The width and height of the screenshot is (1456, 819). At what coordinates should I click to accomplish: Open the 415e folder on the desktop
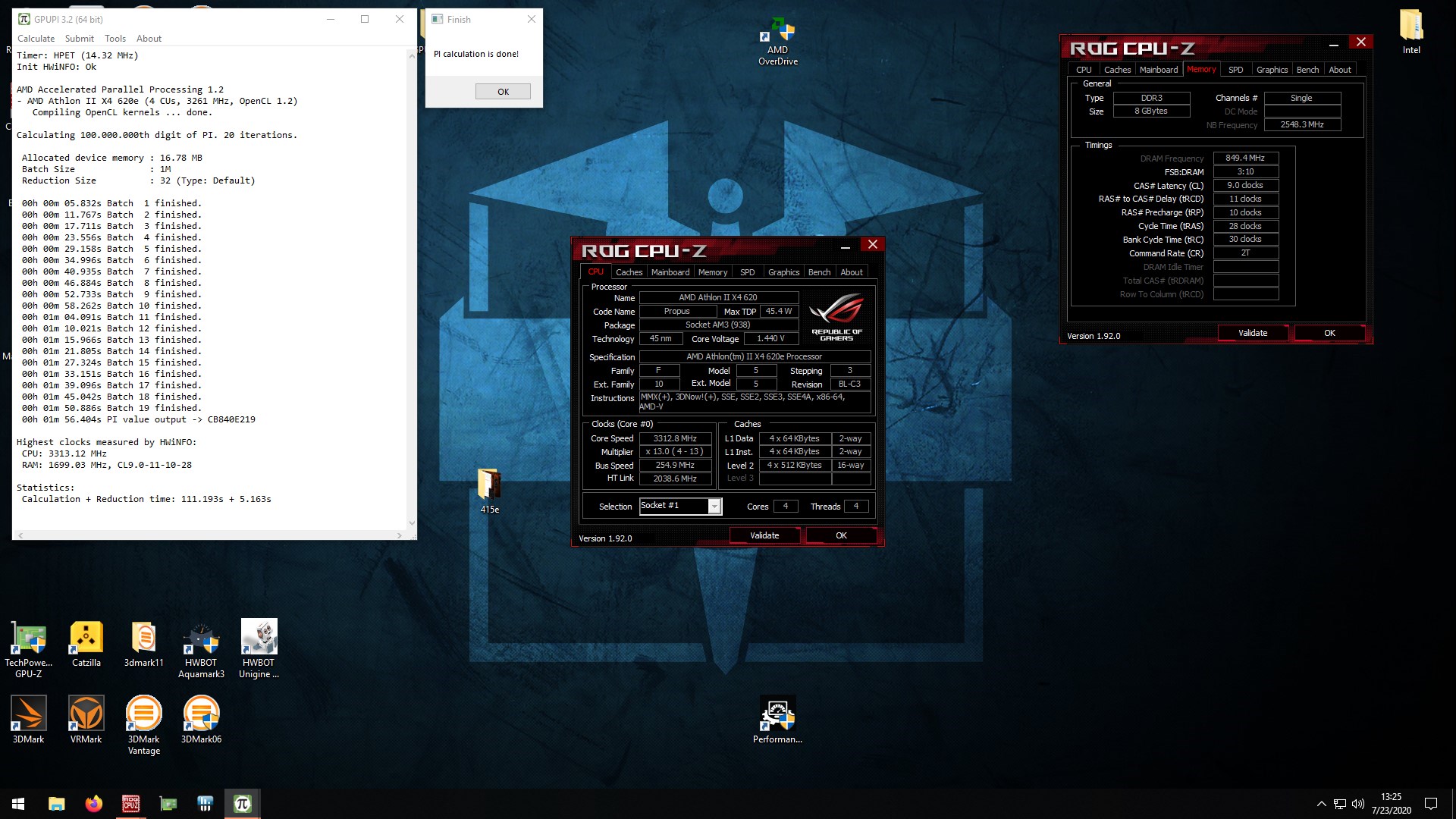point(489,491)
